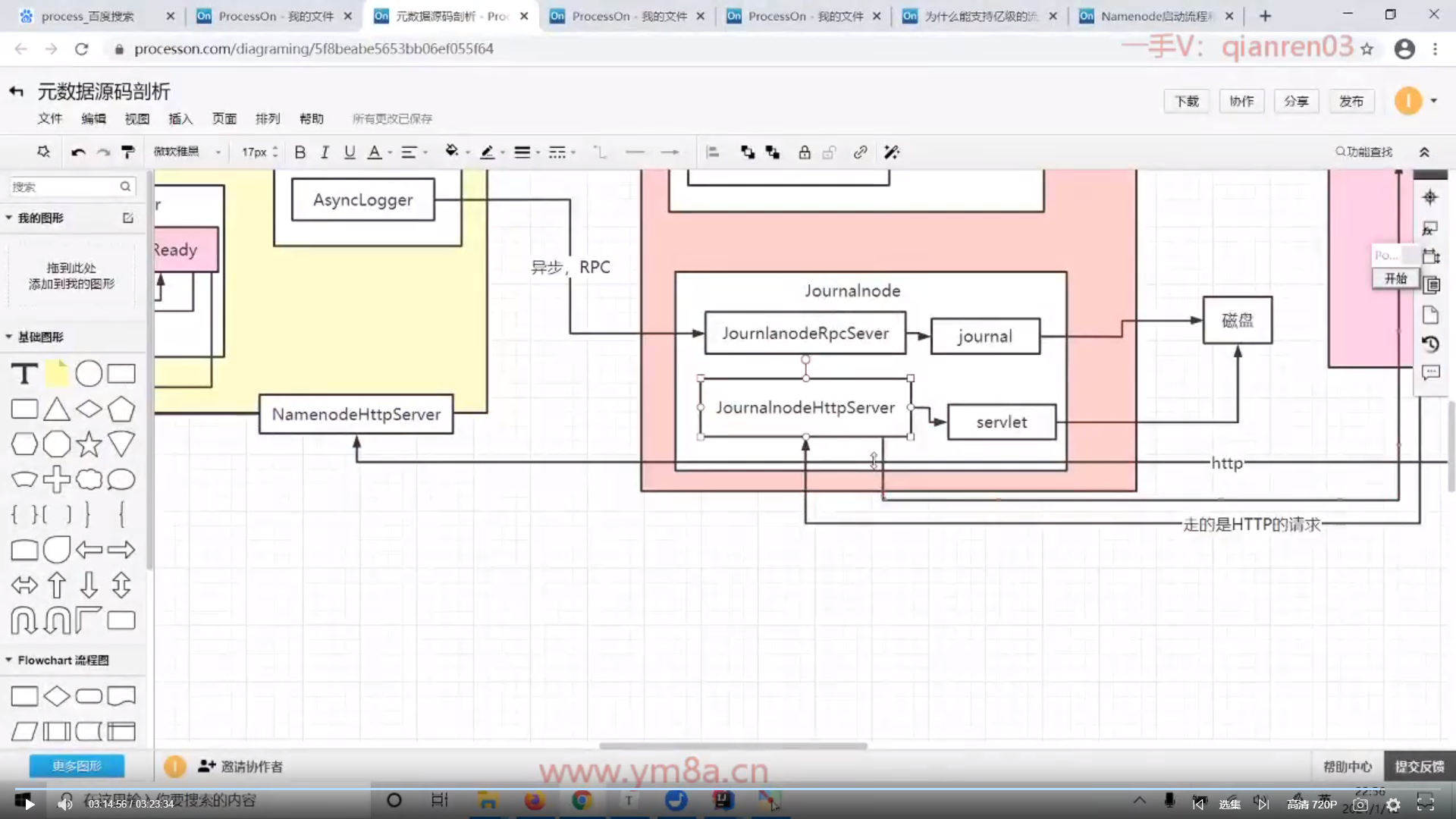Click the magic wand beautify icon
Screen dimensions: 1456x819
pos(892,152)
